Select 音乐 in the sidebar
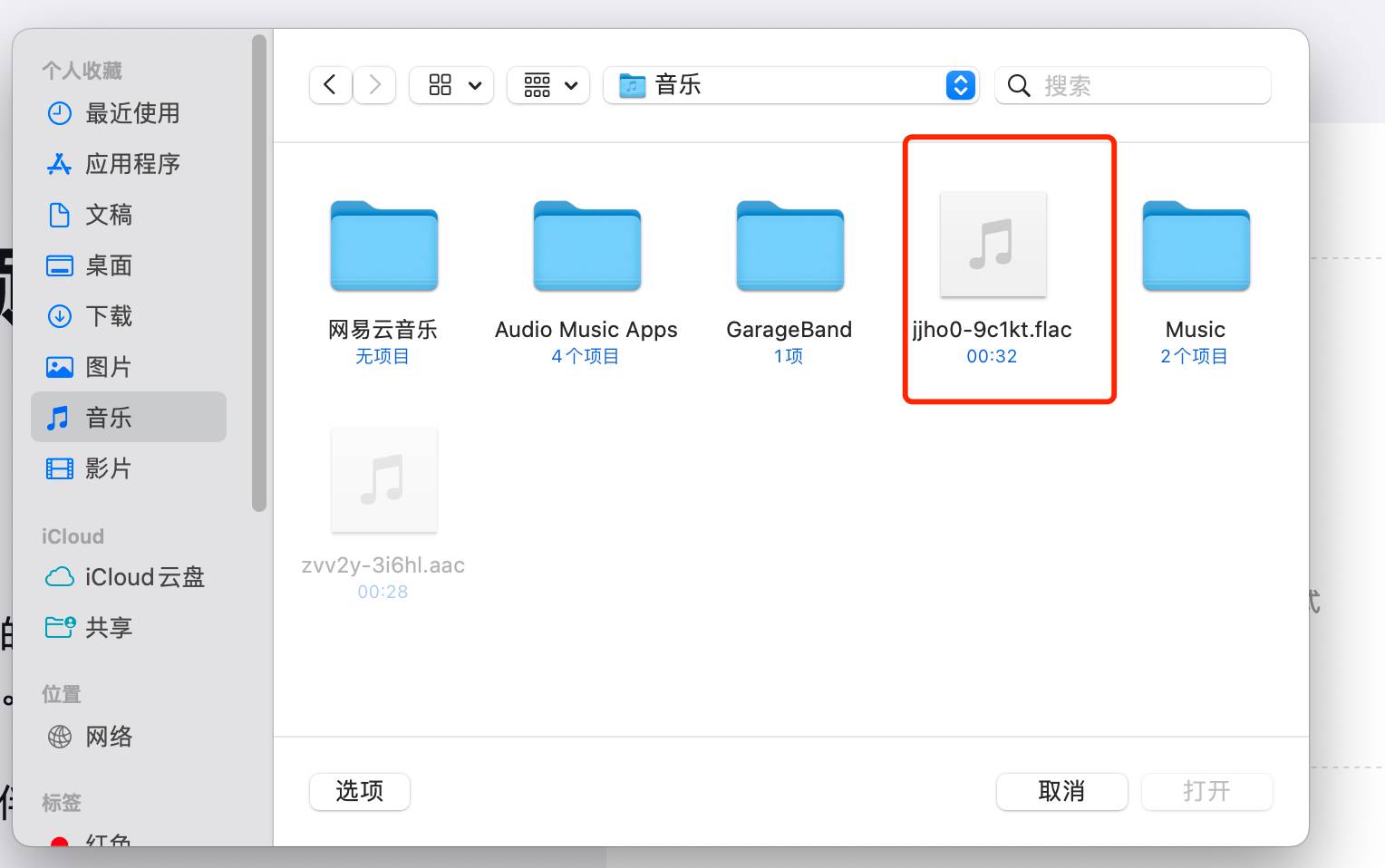The width and height of the screenshot is (1385, 868). click(x=129, y=417)
